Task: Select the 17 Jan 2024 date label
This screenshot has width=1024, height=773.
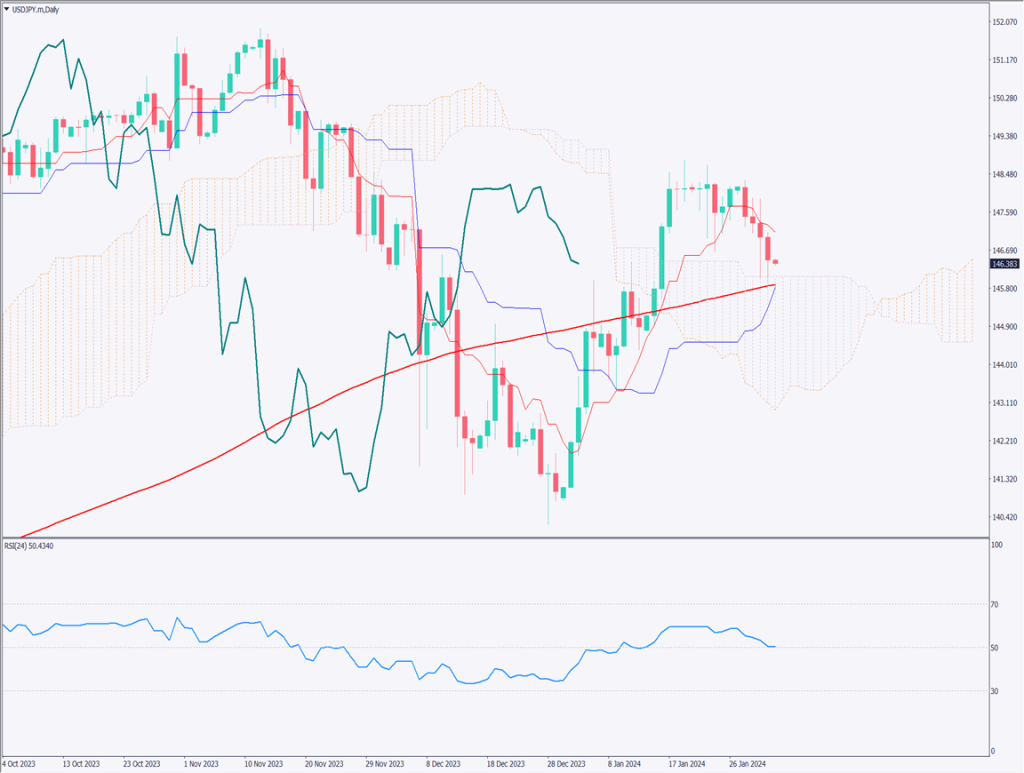Action: pyautogui.click(x=688, y=764)
